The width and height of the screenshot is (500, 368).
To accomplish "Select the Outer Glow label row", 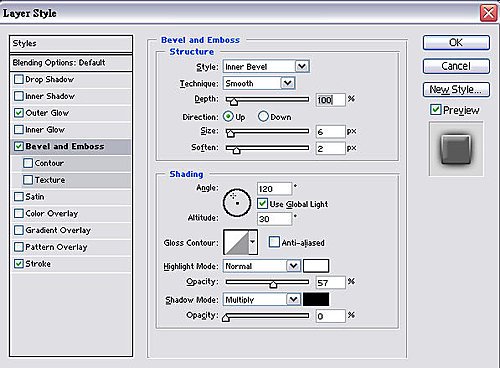I will click(47, 113).
